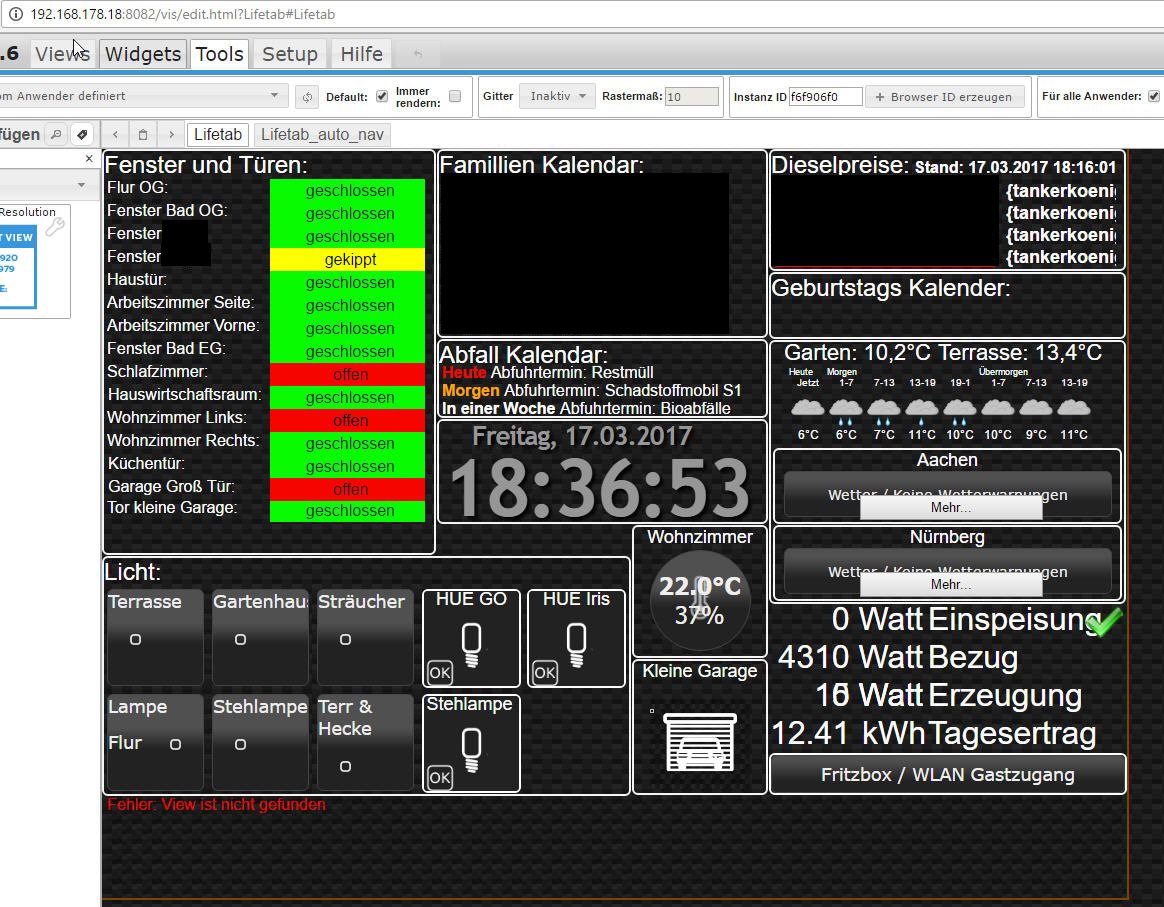1164x907 pixels.
Task: Enable the Immer rendern checkbox
Action: coord(455,97)
